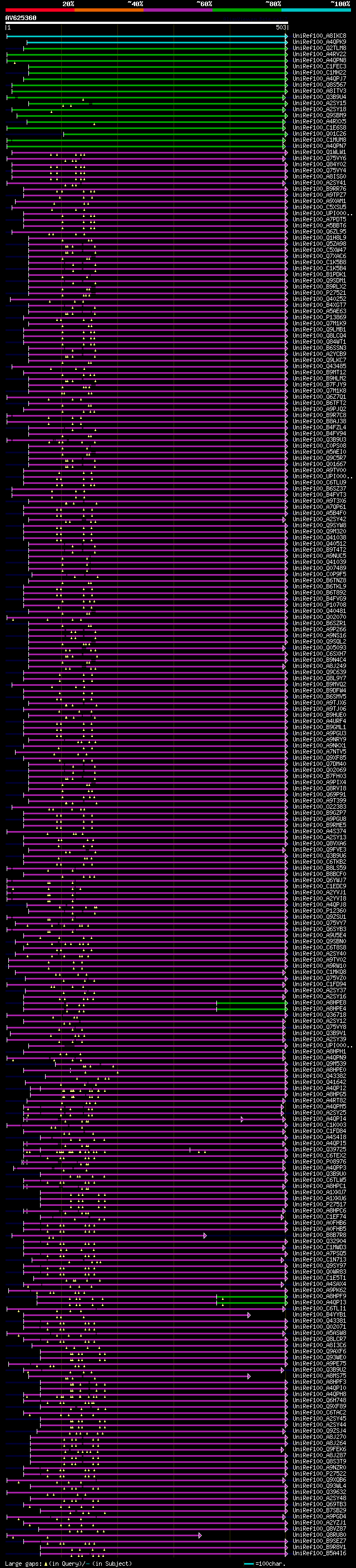Select the UniRef100_A4RXX5 label

click(319, 122)
